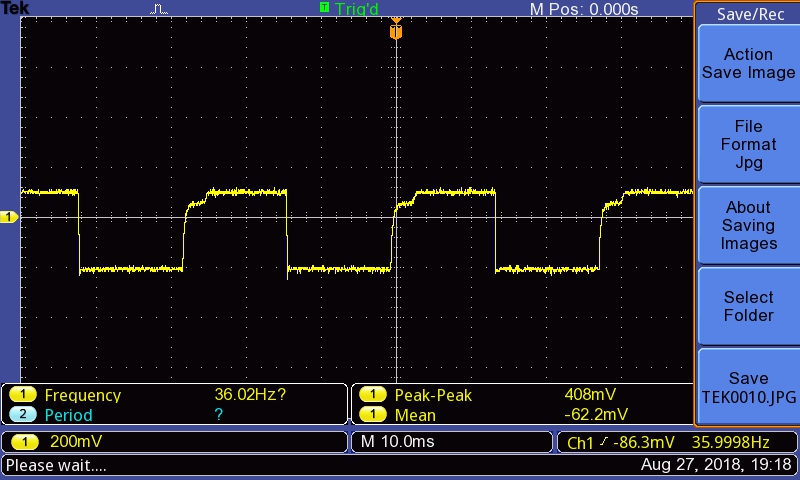Viewport: 800px width, 480px height.
Task: Click the Mean measurement label
Action: [415, 415]
